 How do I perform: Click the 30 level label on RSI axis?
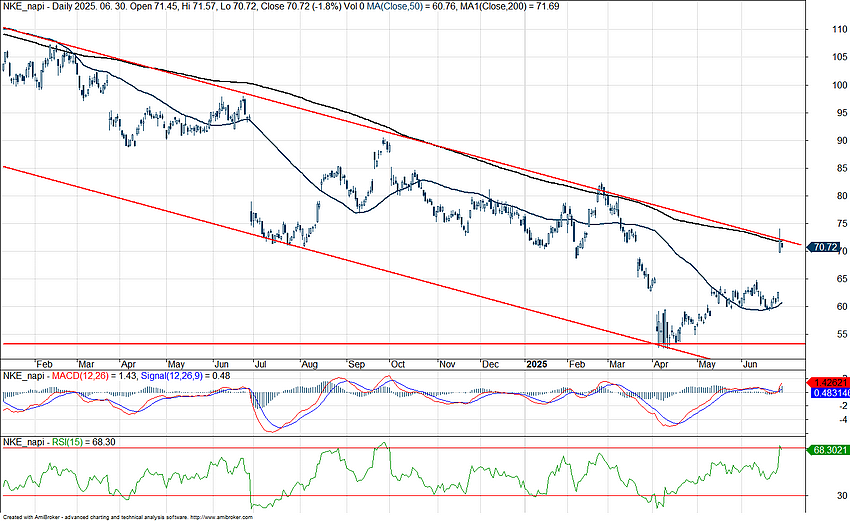pos(842,496)
